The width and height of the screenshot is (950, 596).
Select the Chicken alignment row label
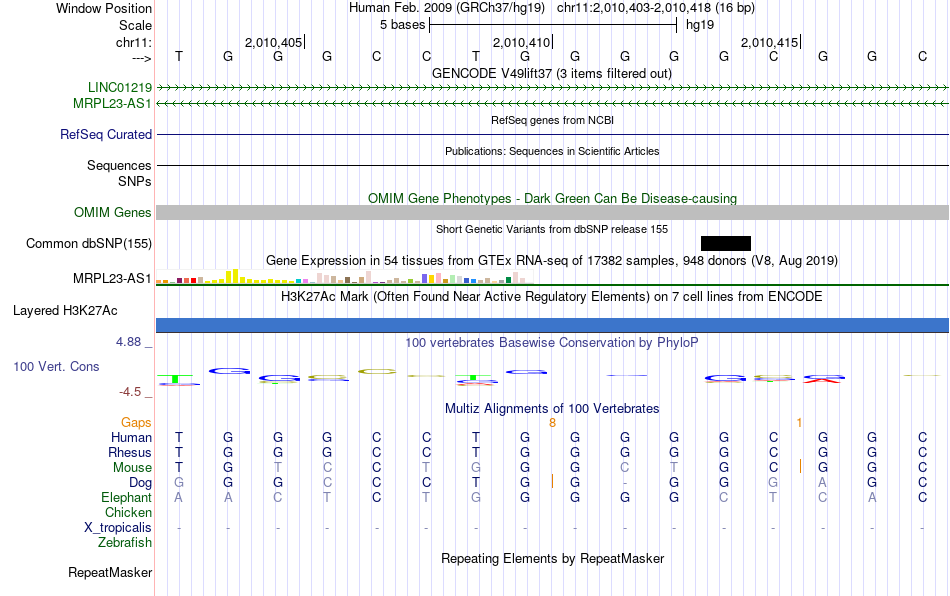[x=128, y=512]
